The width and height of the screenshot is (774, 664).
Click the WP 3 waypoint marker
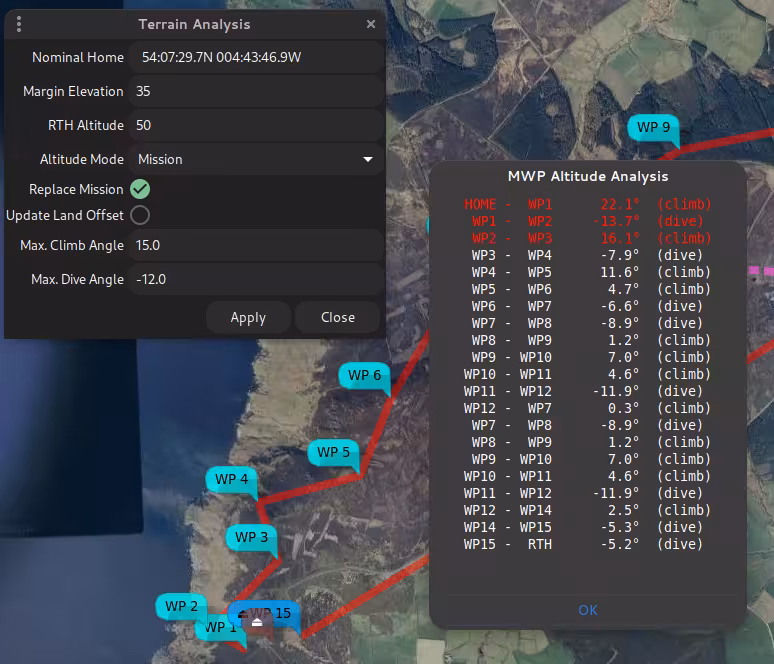tap(251, 538)
